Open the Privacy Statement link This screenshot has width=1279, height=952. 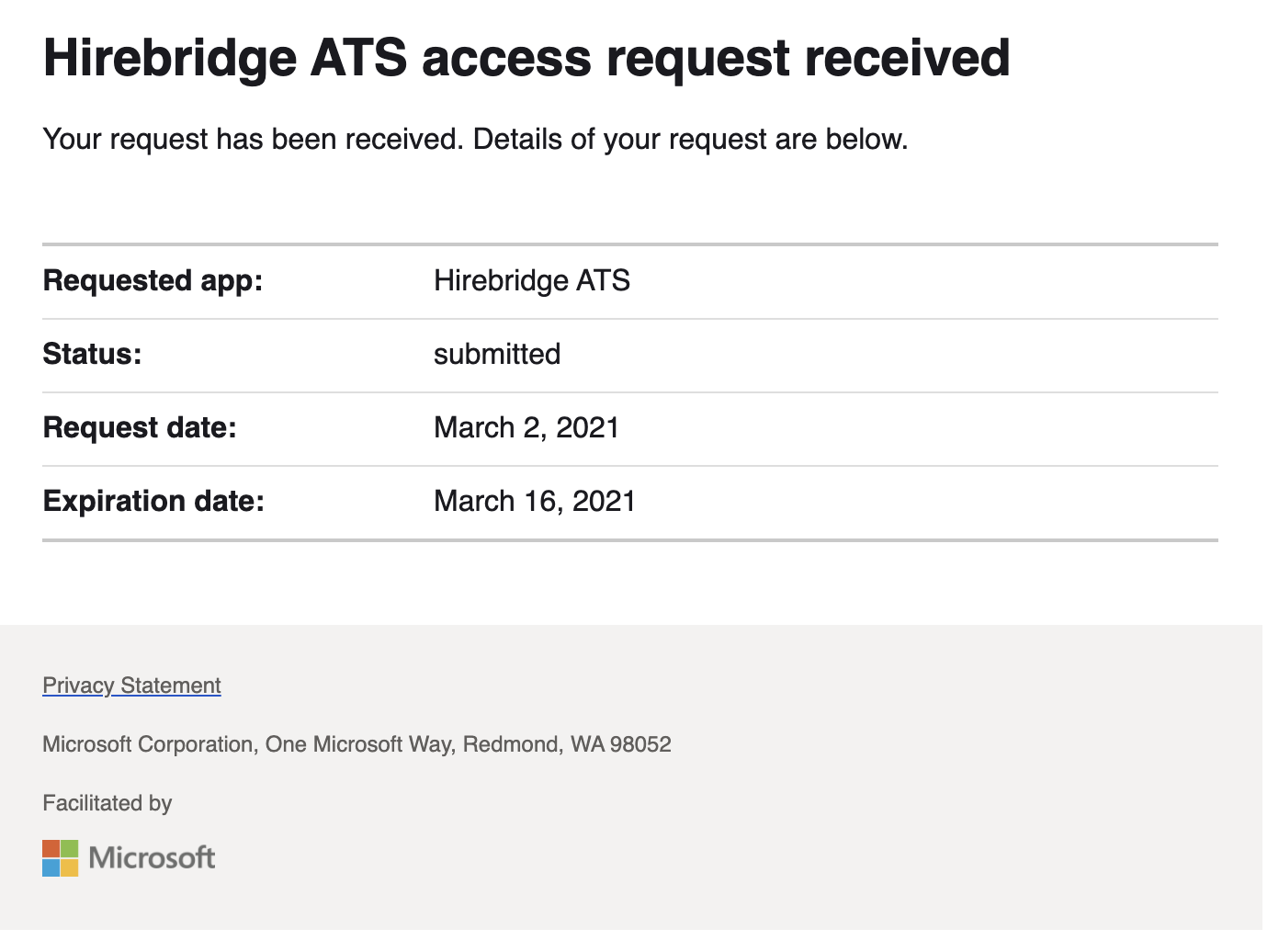(131, 686)
